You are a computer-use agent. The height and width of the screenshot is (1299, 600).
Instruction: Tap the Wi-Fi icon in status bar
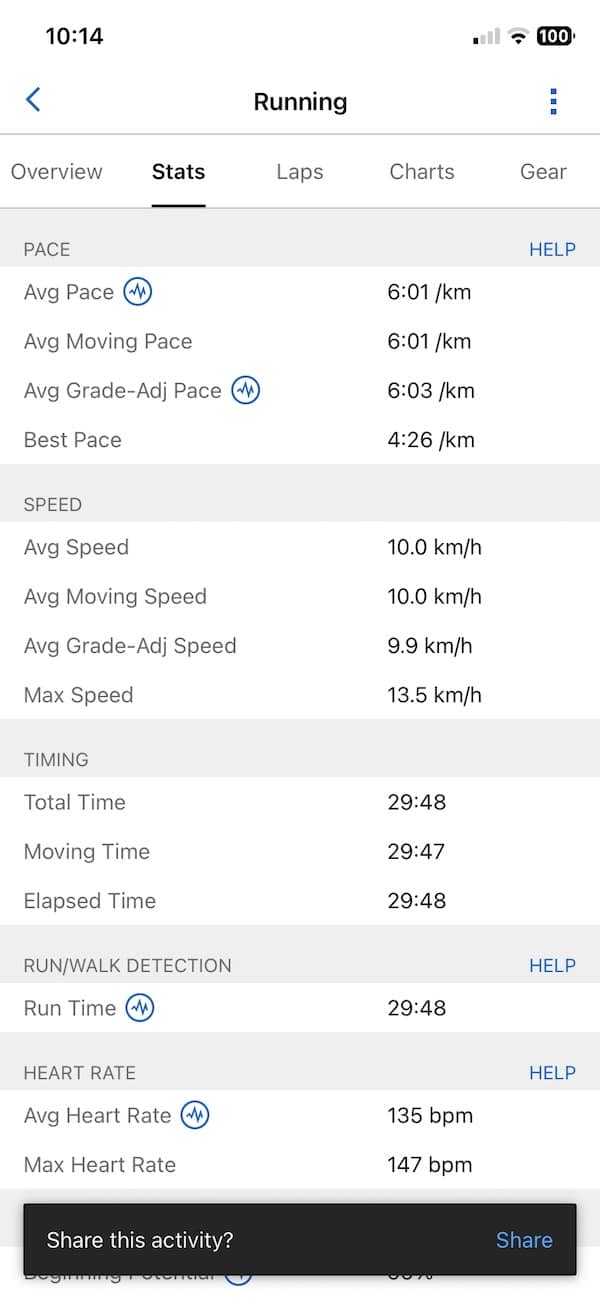pos(517,36)
